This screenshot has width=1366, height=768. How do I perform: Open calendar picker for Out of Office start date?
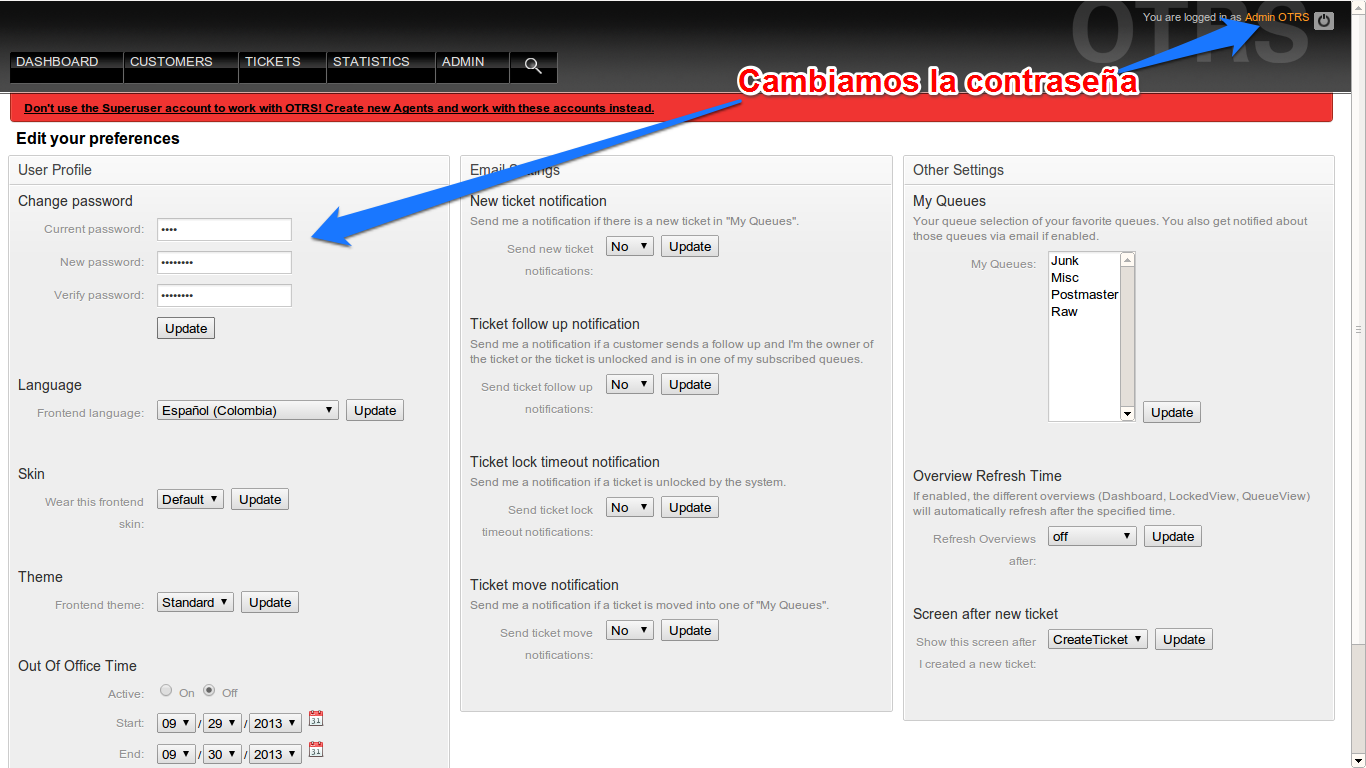pos(315,718)
